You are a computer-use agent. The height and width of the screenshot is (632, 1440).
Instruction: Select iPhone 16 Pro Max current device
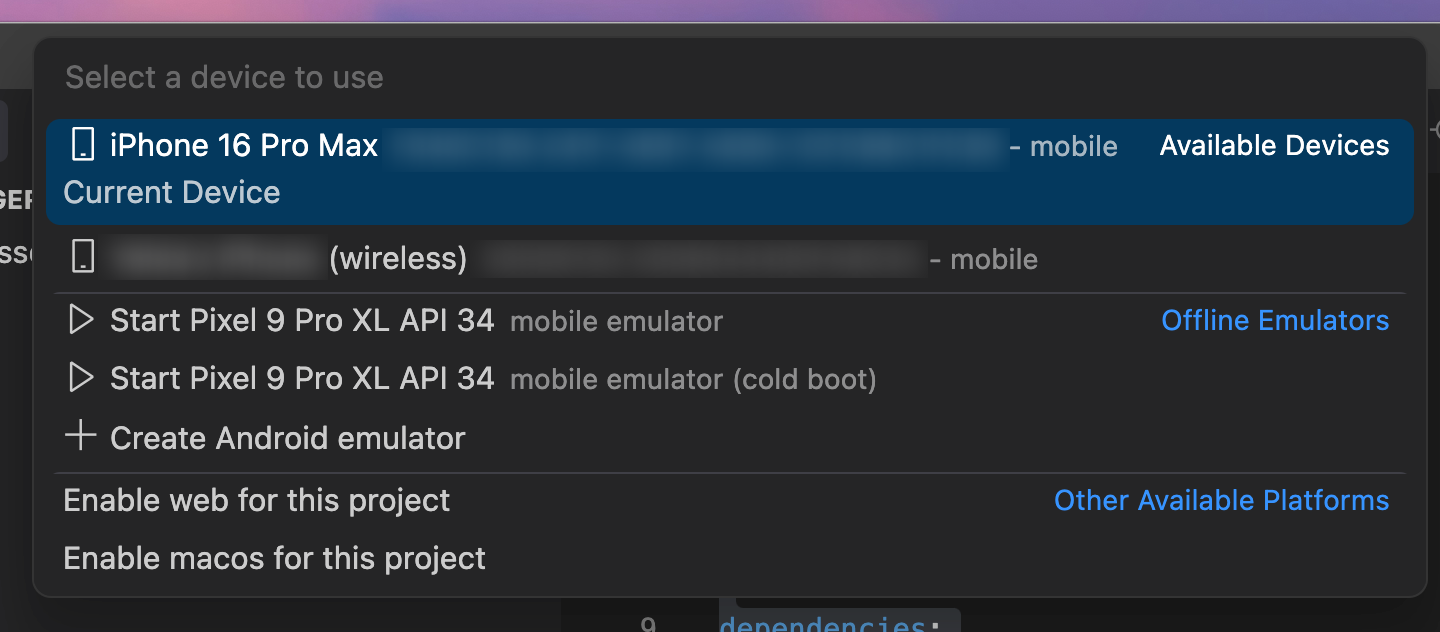tap(729, 172)
